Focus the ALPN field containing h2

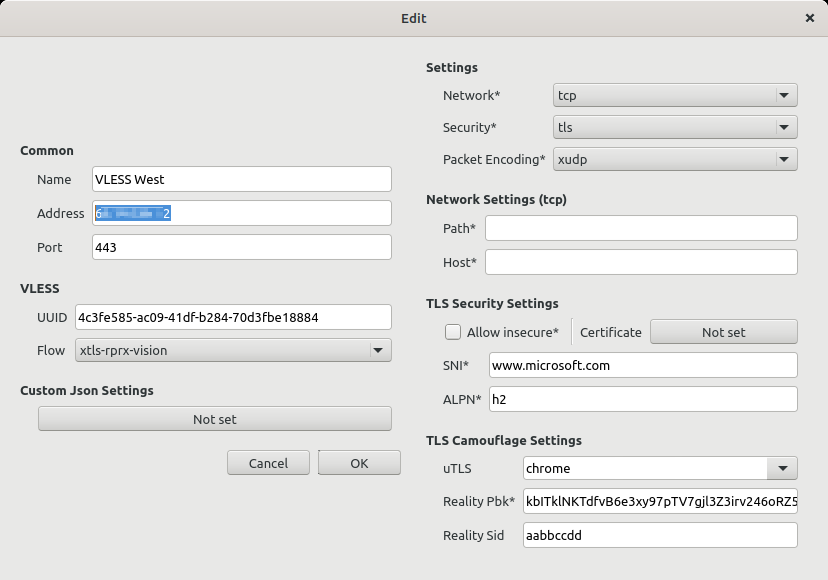(x=643, y=400)
